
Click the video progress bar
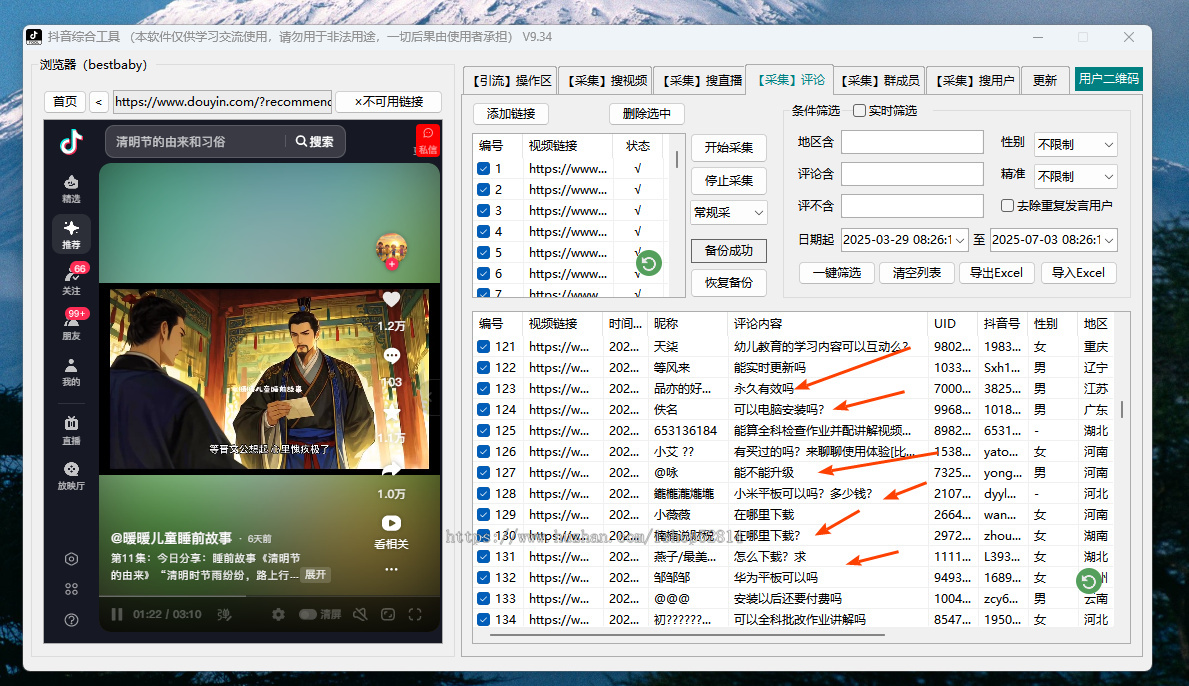pos(270,597)
